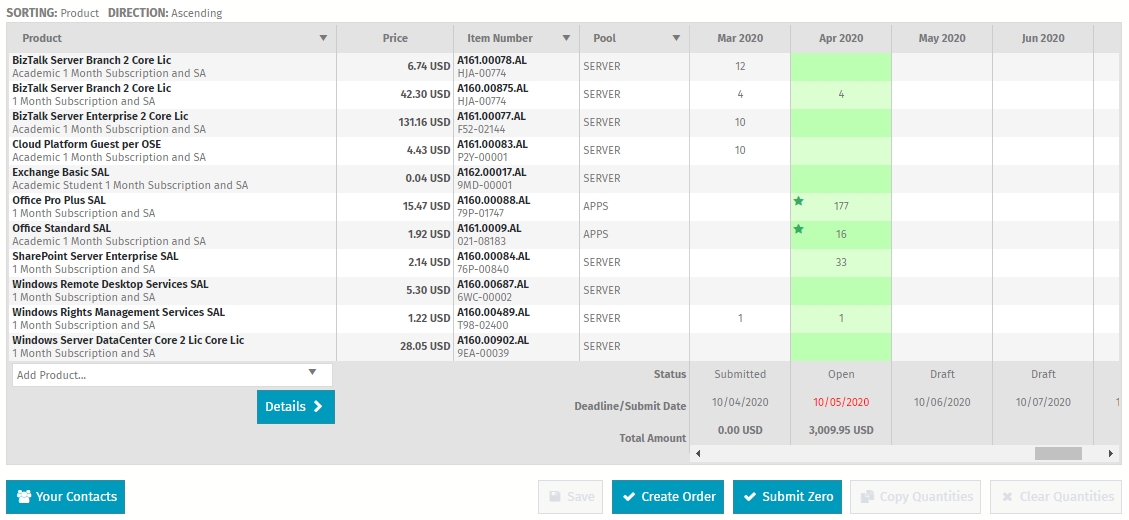The image size is (1129, 520).
Task: Select the Apr 2020 column header
Action: point(840,38)
